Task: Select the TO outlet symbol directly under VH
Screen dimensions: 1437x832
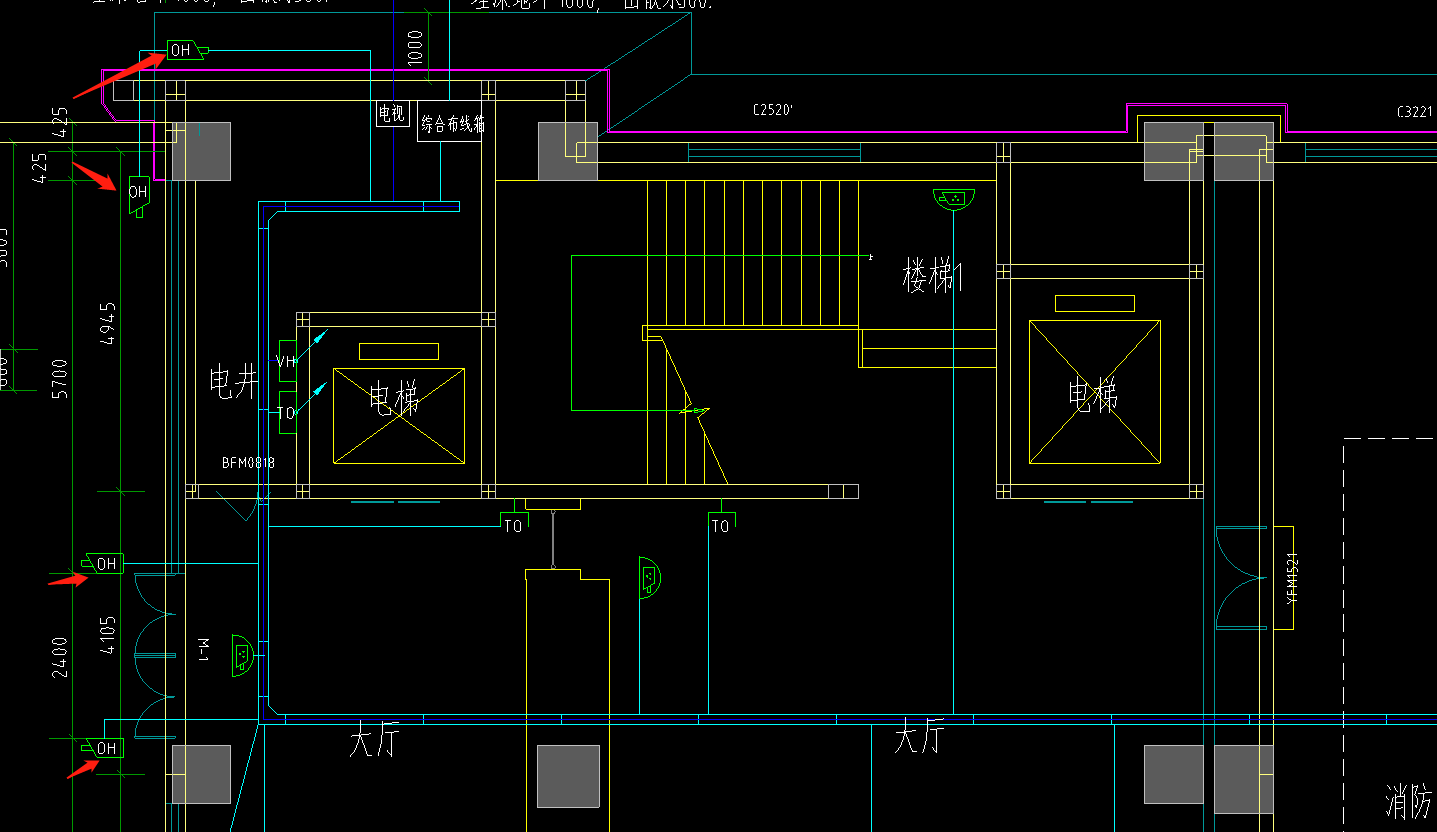Action: click(x=287, y=412)
